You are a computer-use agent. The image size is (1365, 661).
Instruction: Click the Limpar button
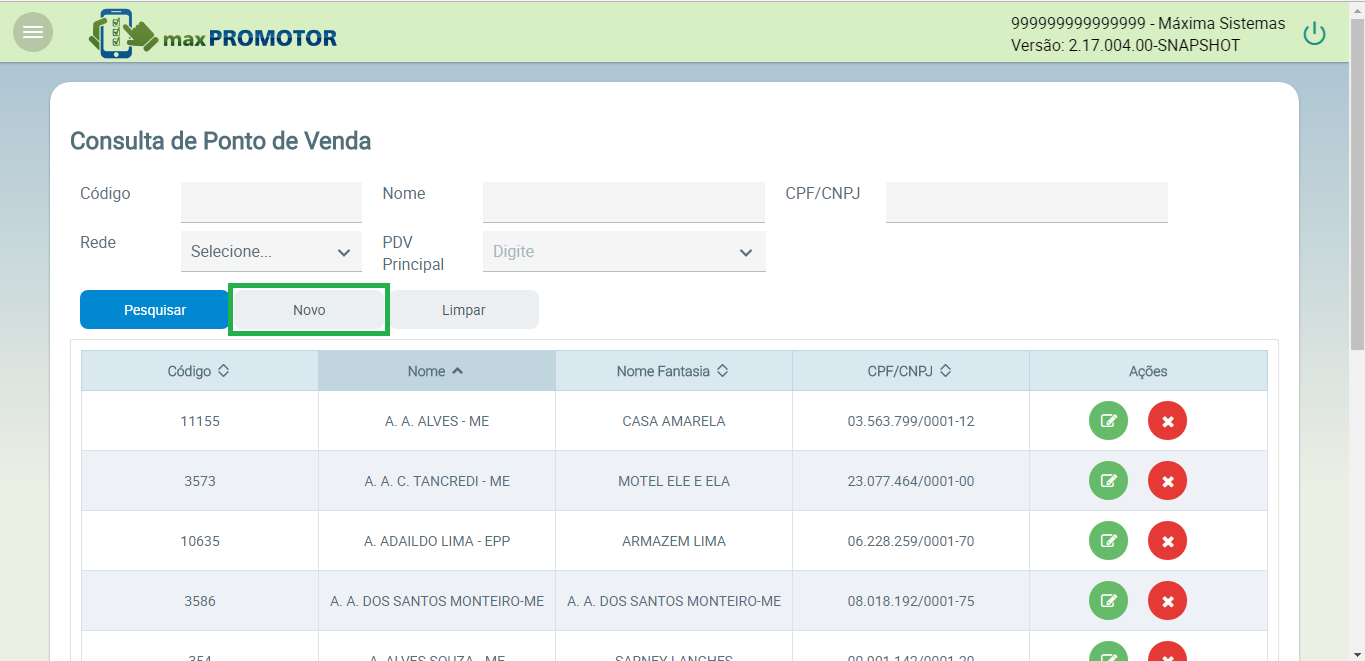click(464, 310)
